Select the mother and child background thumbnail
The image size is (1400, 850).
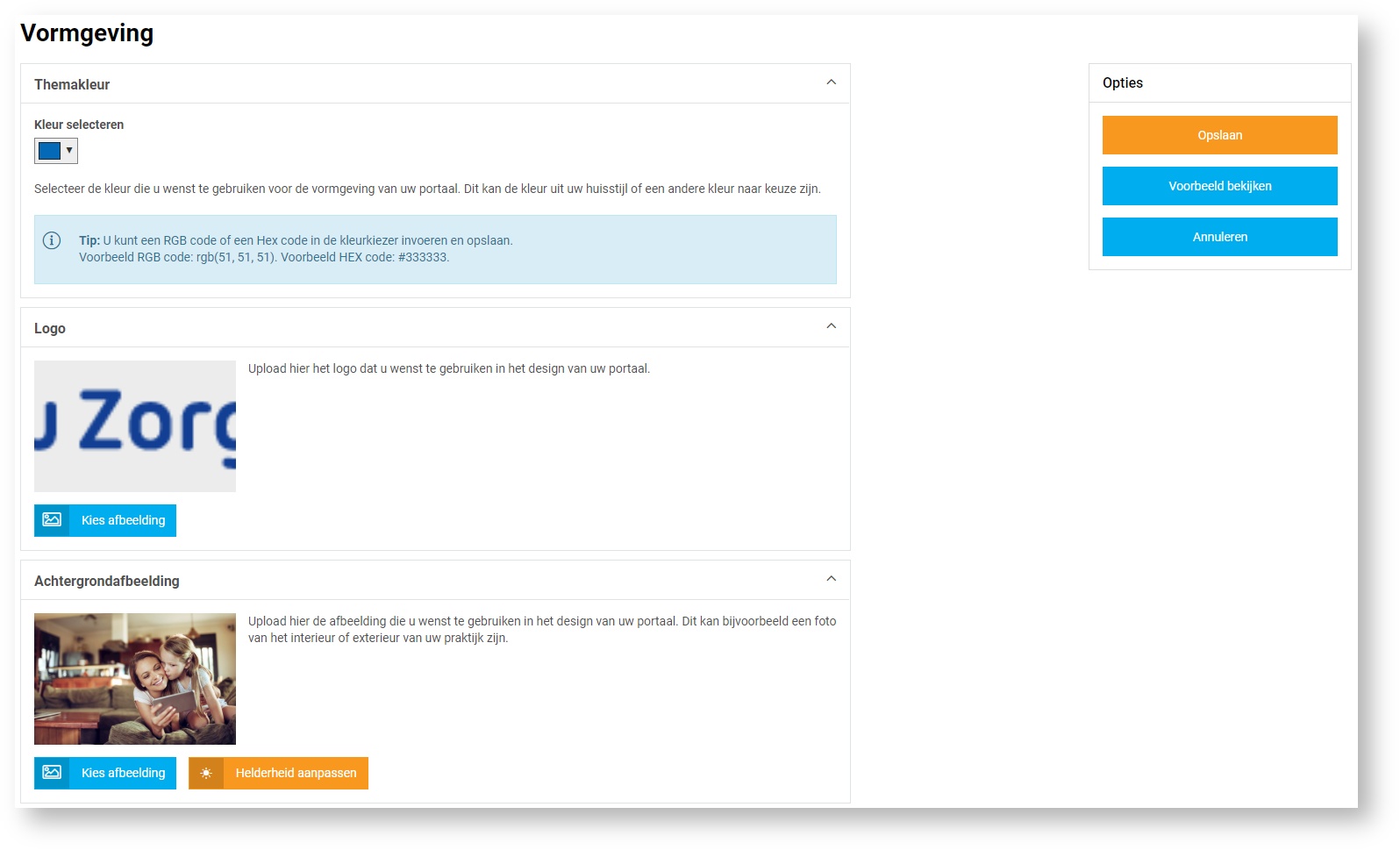(135, 679)
